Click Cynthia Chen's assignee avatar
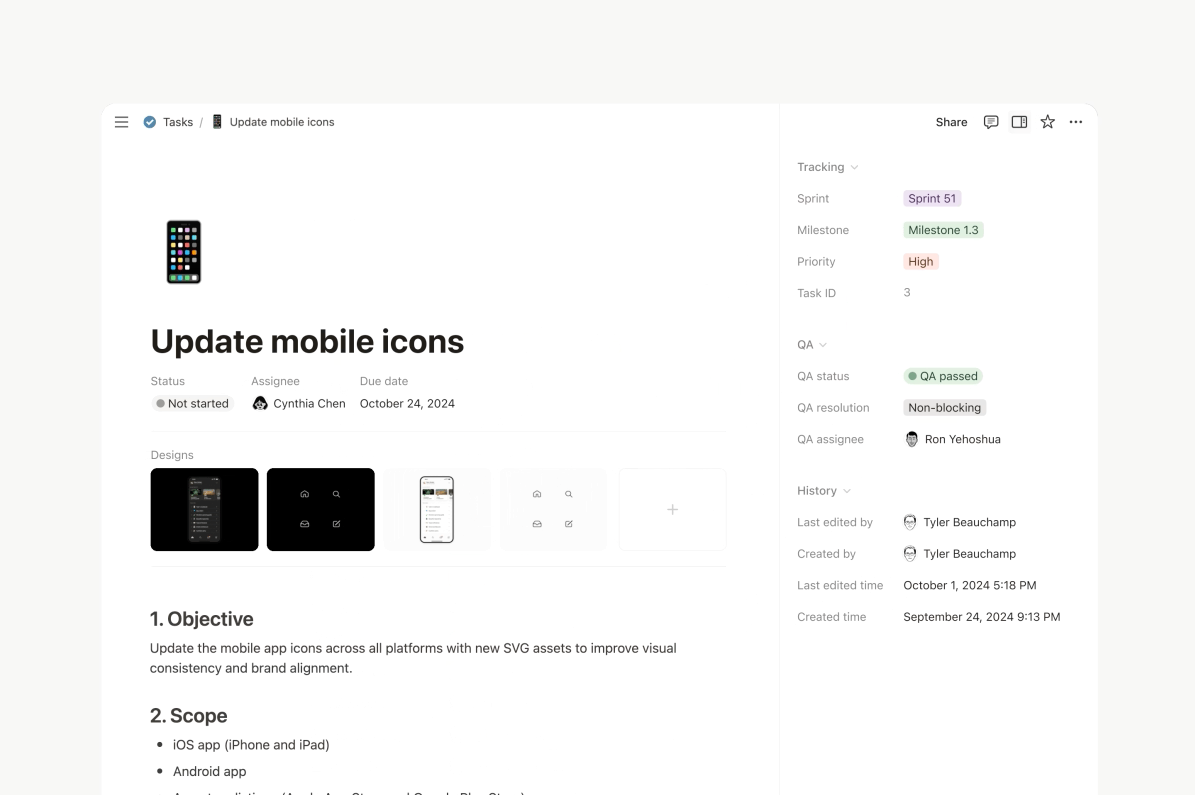The height and width of the screenshot is (795, 1195). coord(260,403)
